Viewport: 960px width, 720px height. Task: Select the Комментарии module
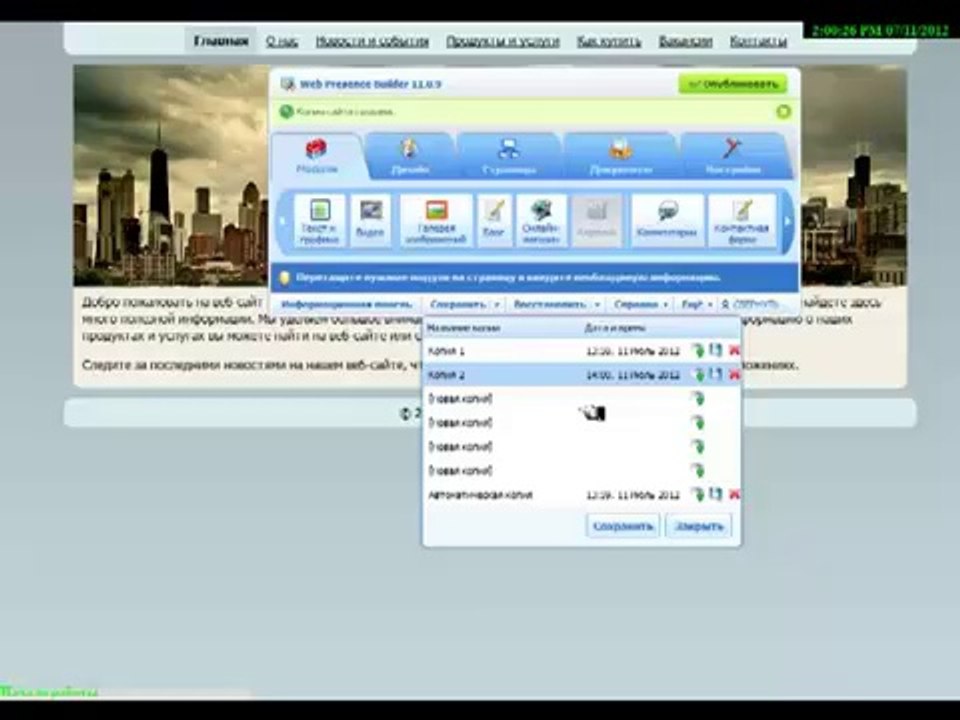[667, 222]
